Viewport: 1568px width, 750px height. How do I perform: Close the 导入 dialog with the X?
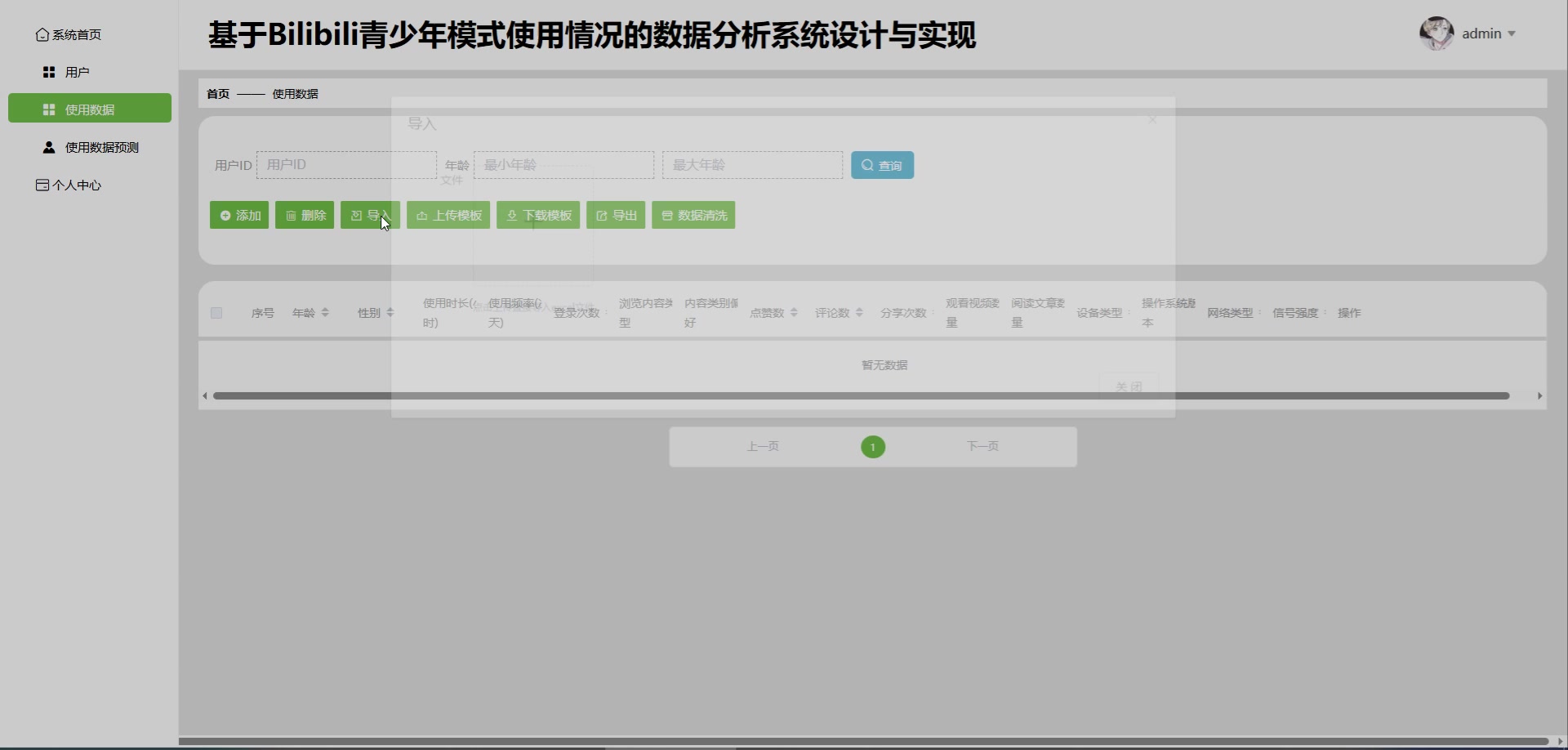(1152, 119)
